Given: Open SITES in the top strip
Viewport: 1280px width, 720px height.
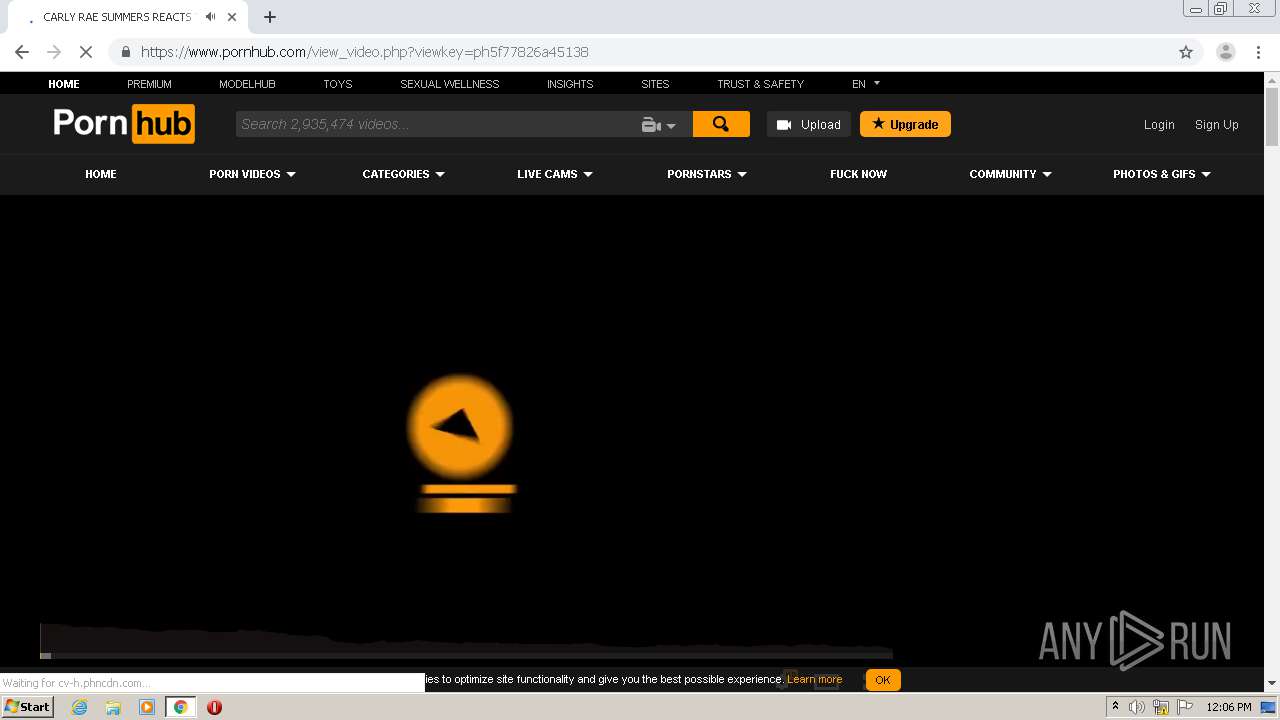Looking at the screenshot, I should pyautogui.click(x=655, y=84).
